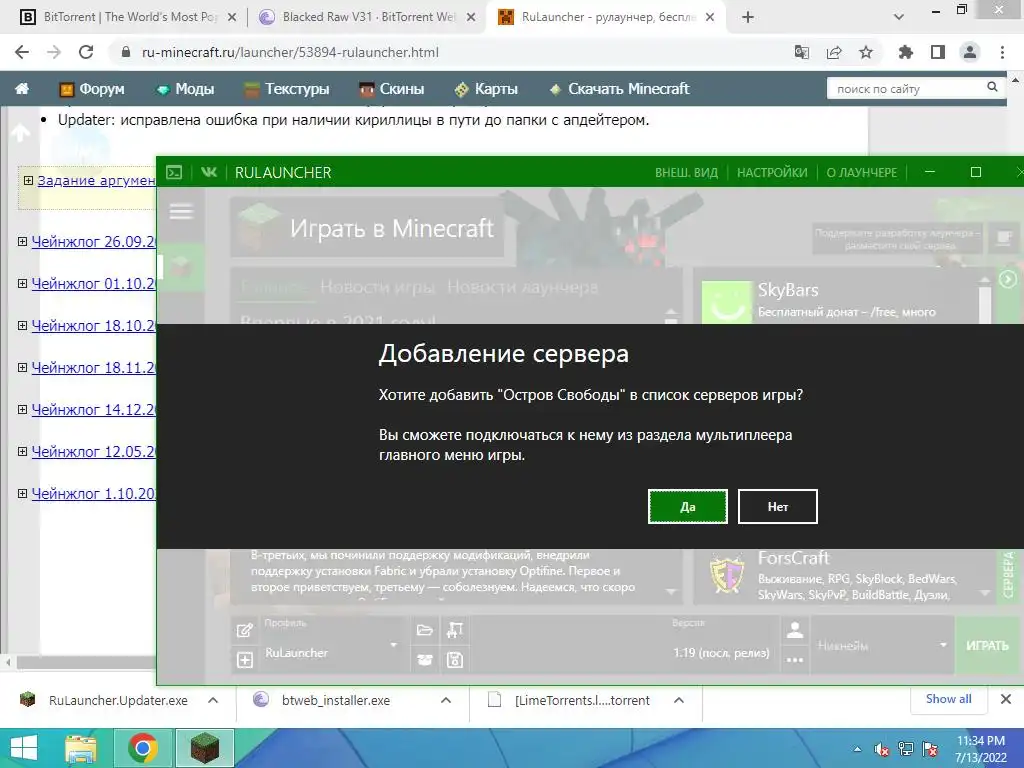Screen dimensions: 1024x768
Task: Switch to BitTorrent browser tab
Action: pos(128,17)
